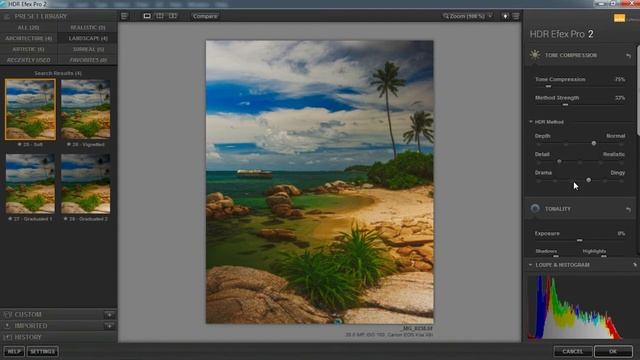
Task: Collapse the TONALITY section header
Action: 558,209
